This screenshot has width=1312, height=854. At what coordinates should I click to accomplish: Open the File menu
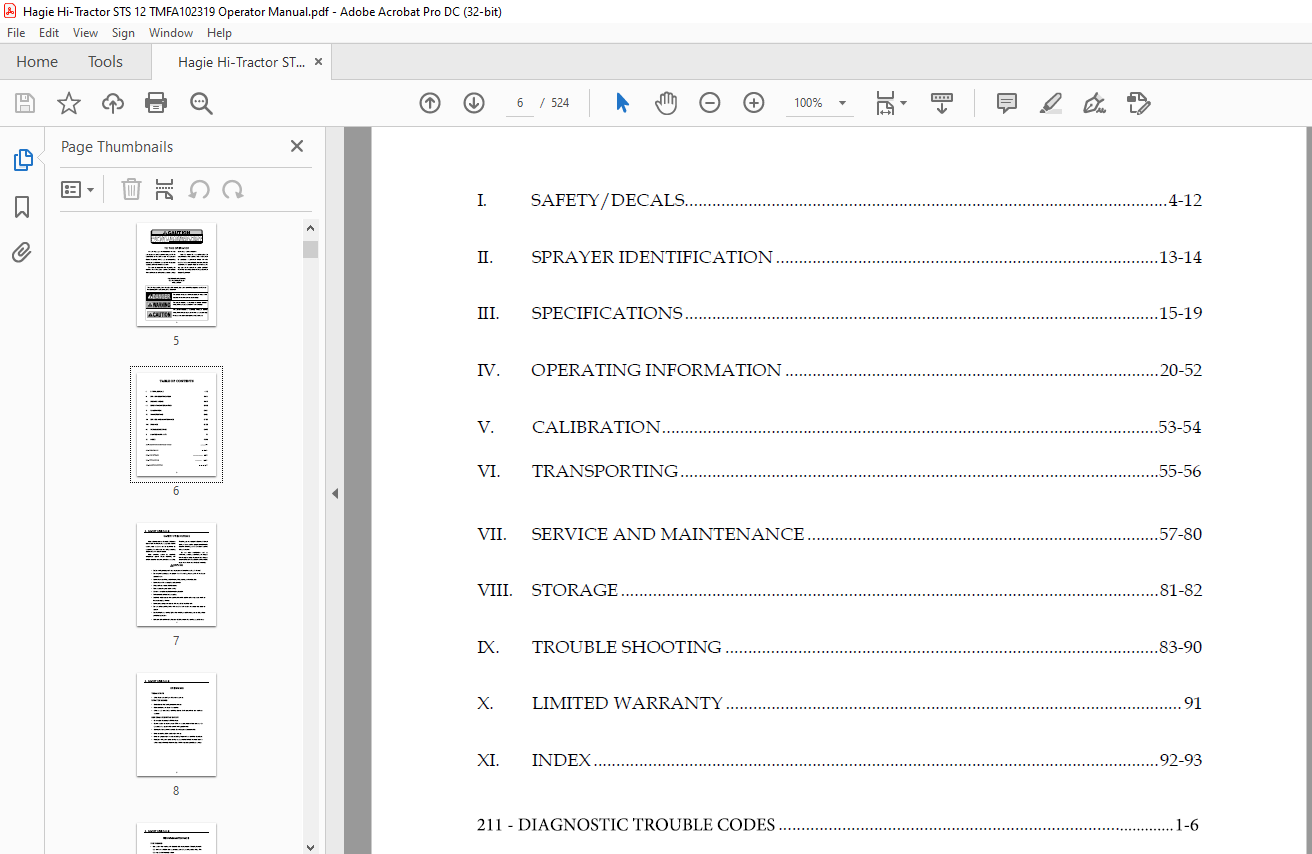[x=16, y=33]
